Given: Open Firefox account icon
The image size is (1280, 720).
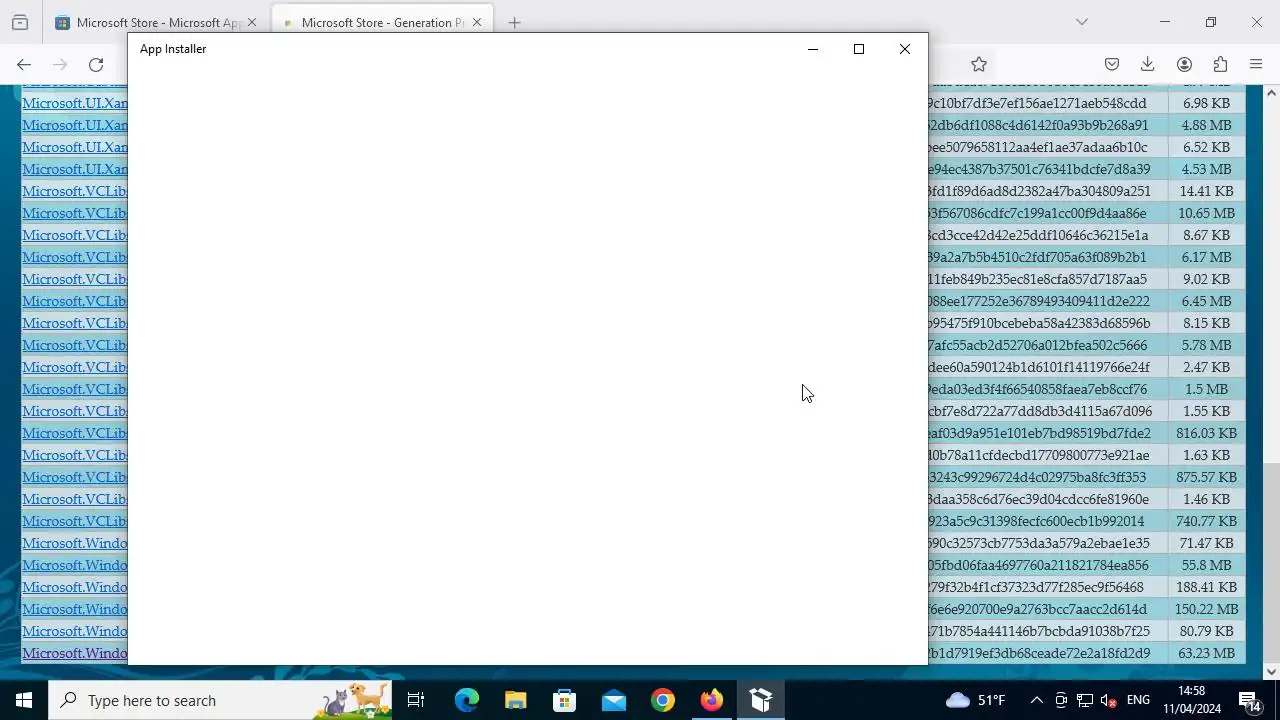Looking at the screenshot, I should 1184,64.
